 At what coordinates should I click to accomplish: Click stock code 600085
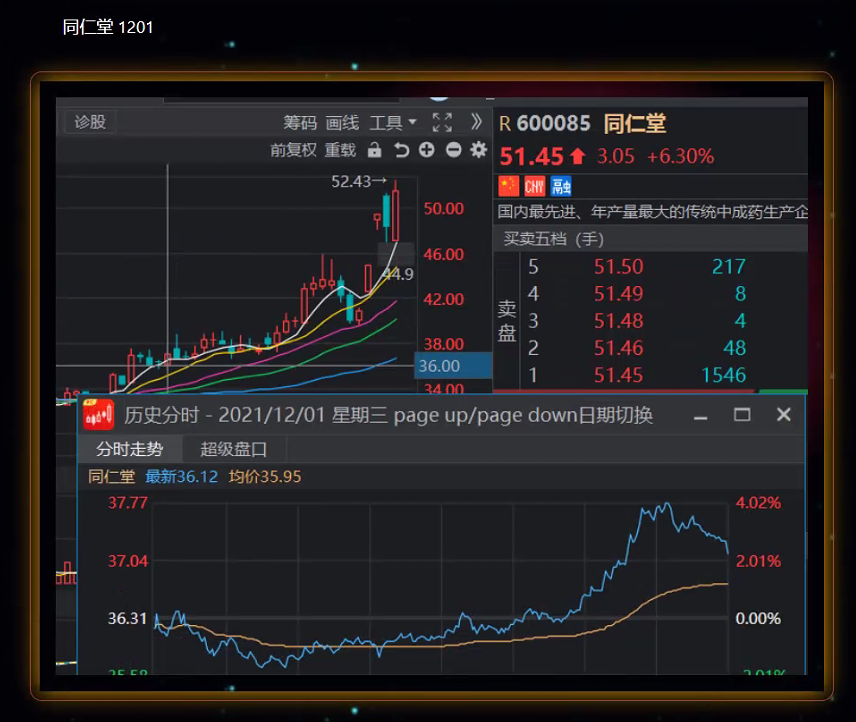click(554, 123)
